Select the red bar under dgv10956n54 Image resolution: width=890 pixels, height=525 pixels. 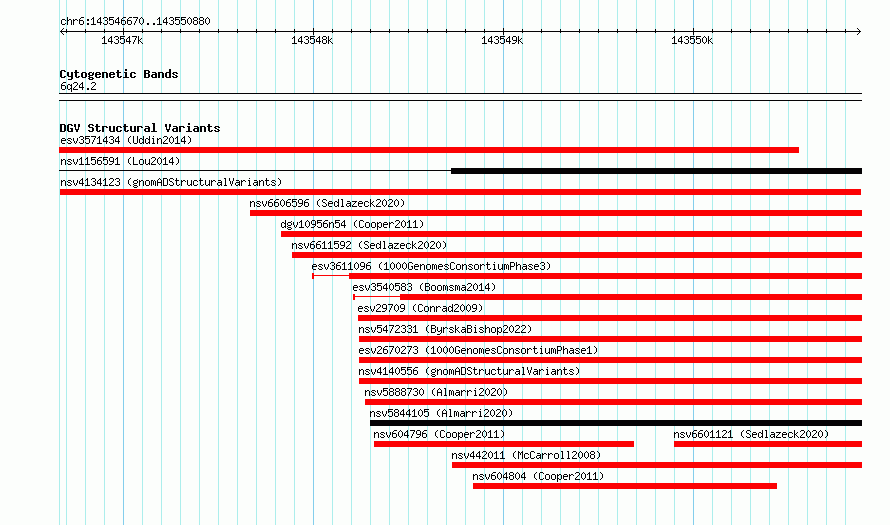[572, 234]
